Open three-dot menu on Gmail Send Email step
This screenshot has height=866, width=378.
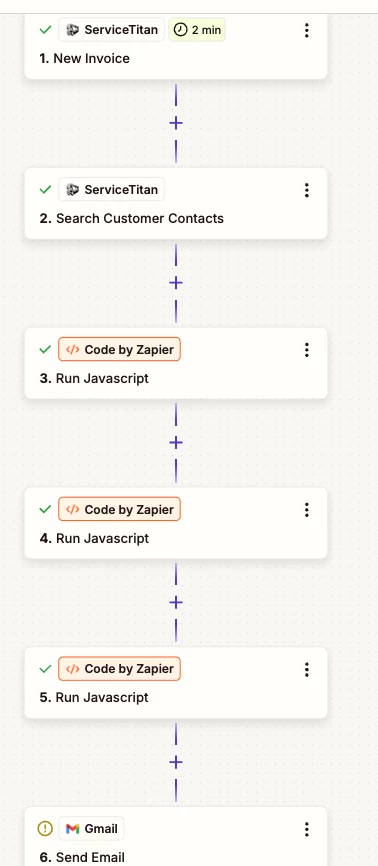click(307, 829)
